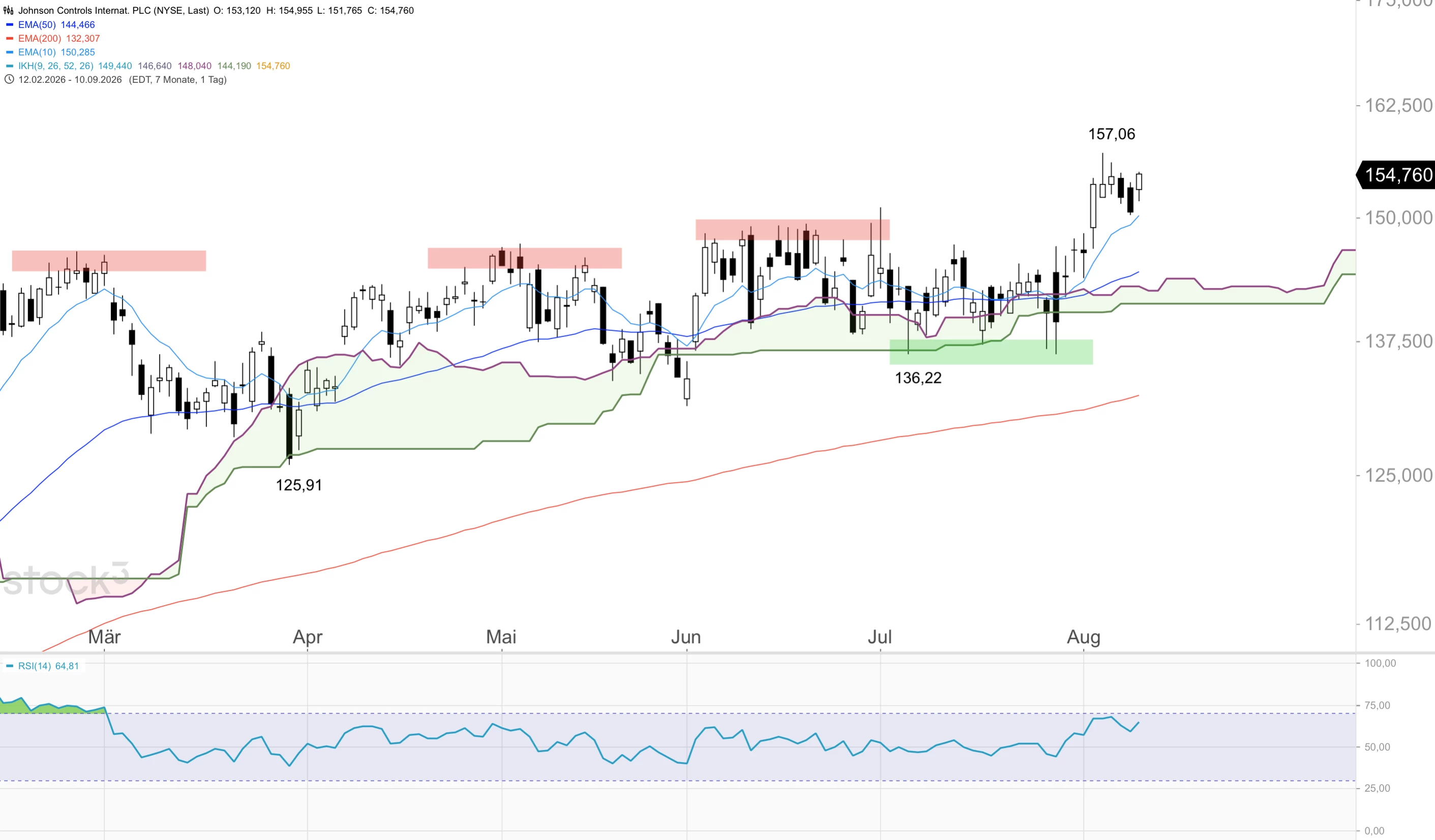Viewport: 1435px width, 840px height.
Task: Click the close value C: 154,760 in header
Action: click(x=391, y=10)
